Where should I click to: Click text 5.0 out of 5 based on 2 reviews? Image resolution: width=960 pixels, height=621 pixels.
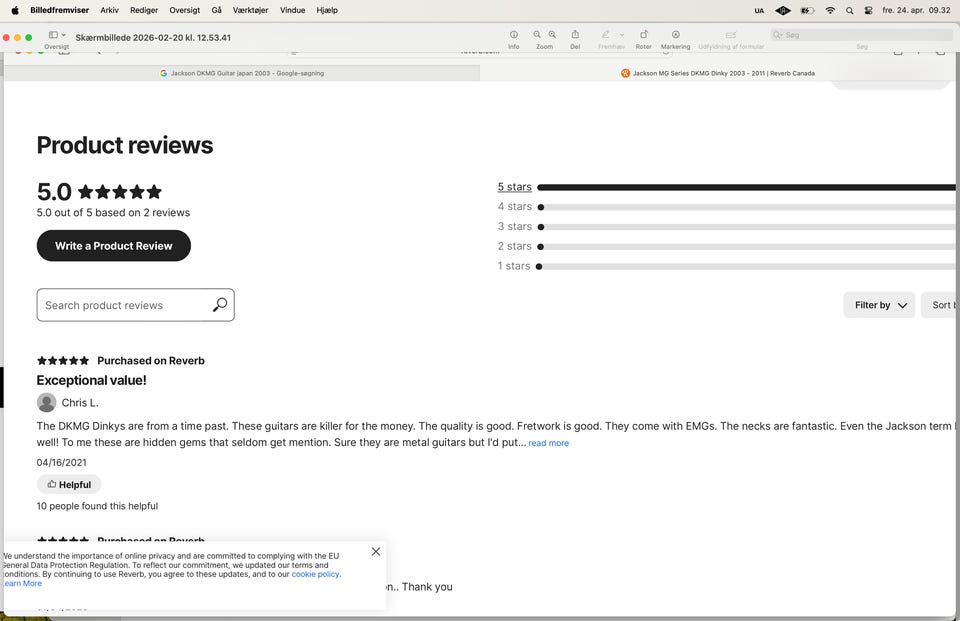click(x=113, y=213)
